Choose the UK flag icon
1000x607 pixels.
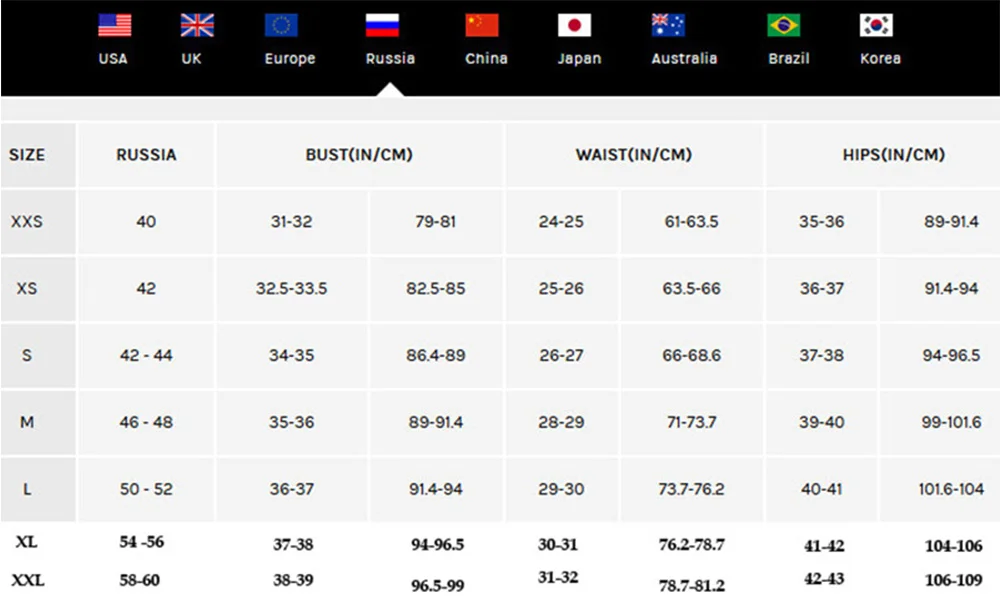197,26
